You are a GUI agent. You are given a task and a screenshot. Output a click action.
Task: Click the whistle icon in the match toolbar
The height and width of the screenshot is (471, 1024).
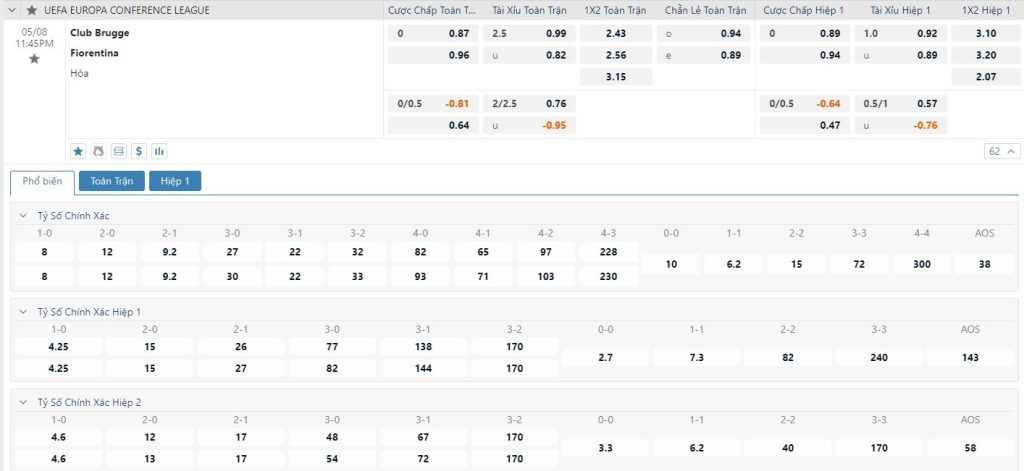(x=98, y=151)
